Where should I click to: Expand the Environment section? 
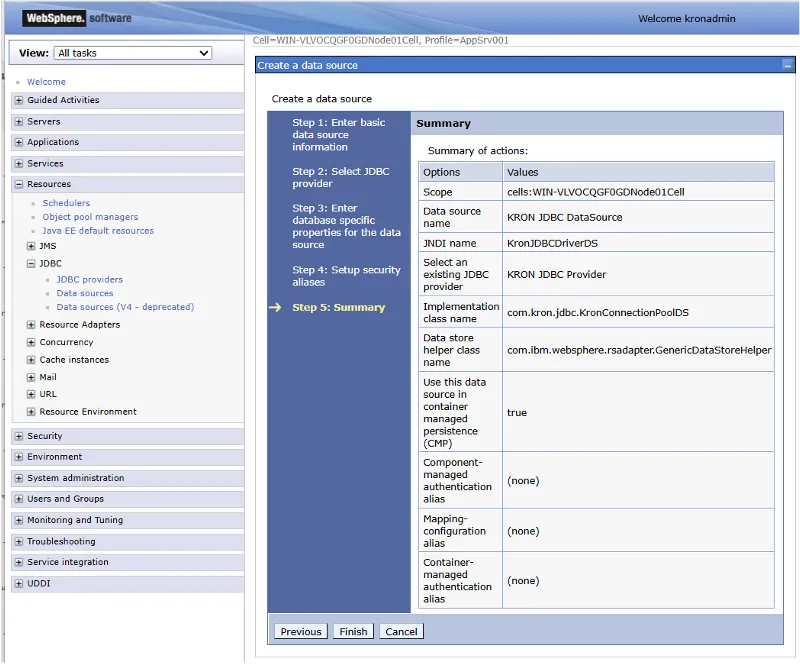pos(19,457)
